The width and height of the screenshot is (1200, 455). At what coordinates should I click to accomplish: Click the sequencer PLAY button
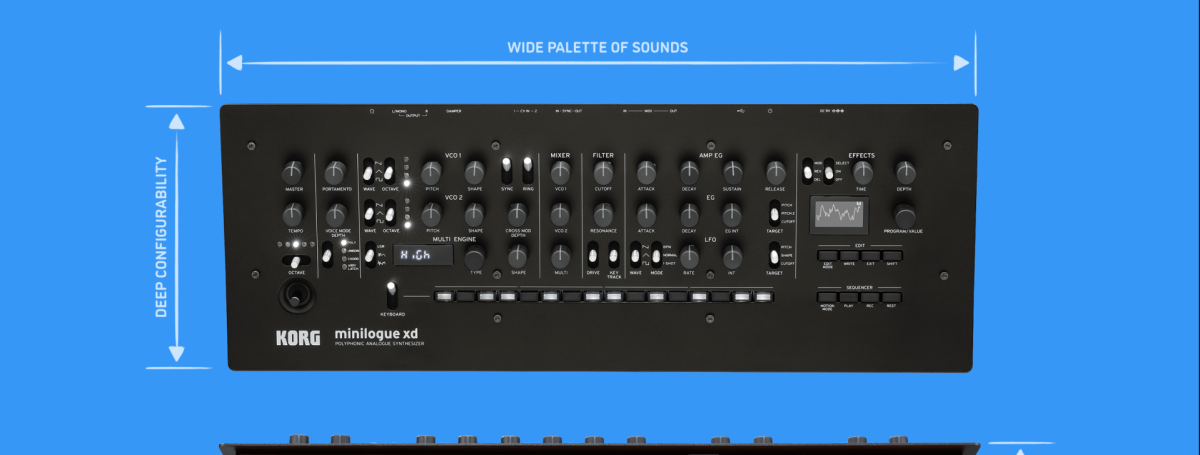[849, 297]
